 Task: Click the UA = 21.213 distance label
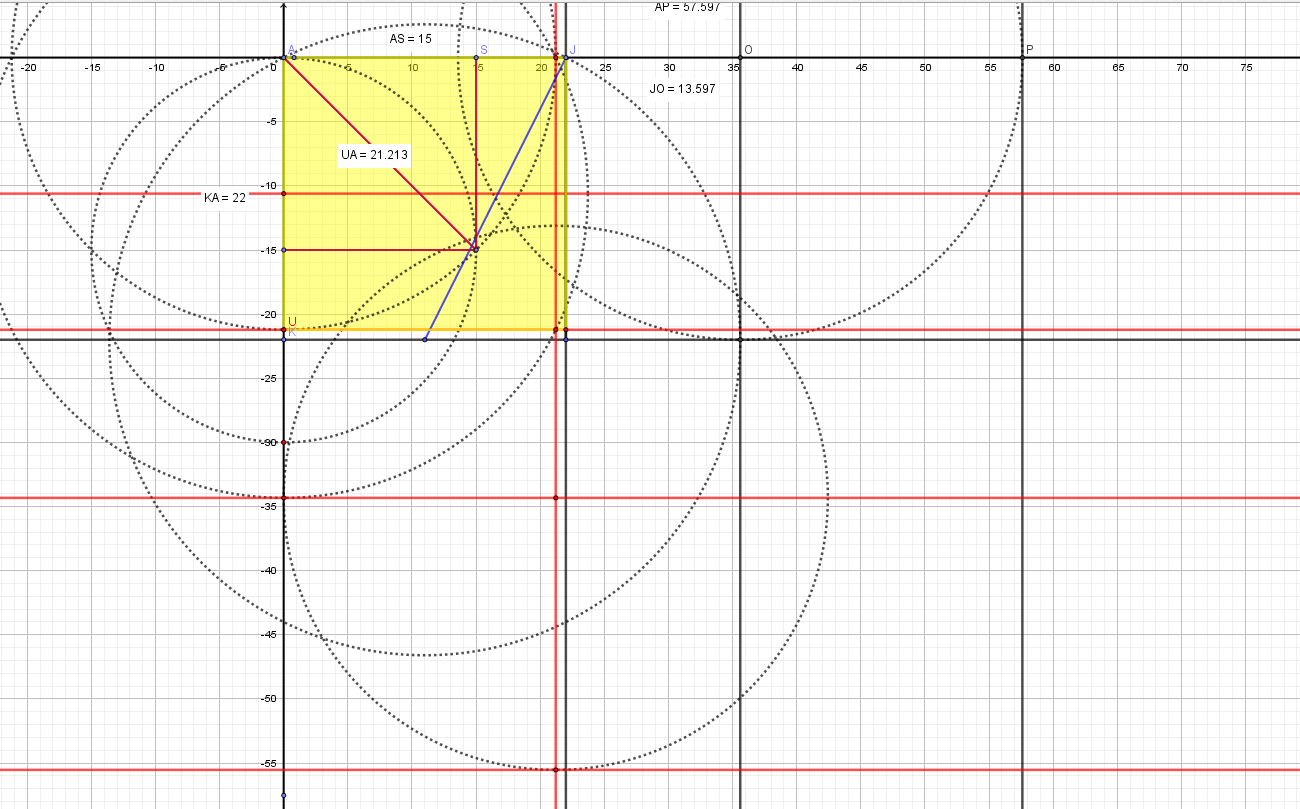click(375, 155)
